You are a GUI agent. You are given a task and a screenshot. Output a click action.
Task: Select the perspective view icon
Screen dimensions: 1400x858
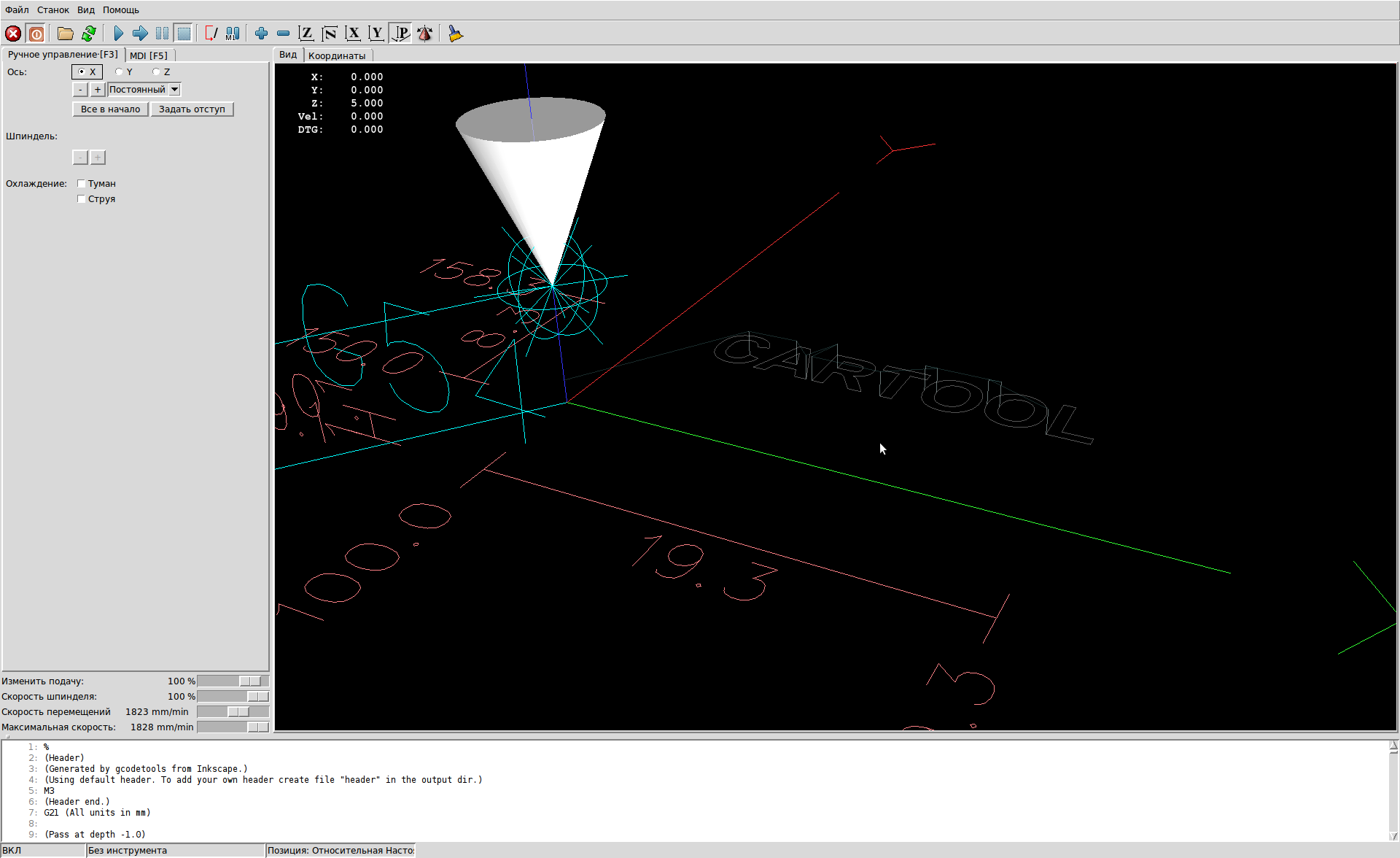tap(401, 34)
